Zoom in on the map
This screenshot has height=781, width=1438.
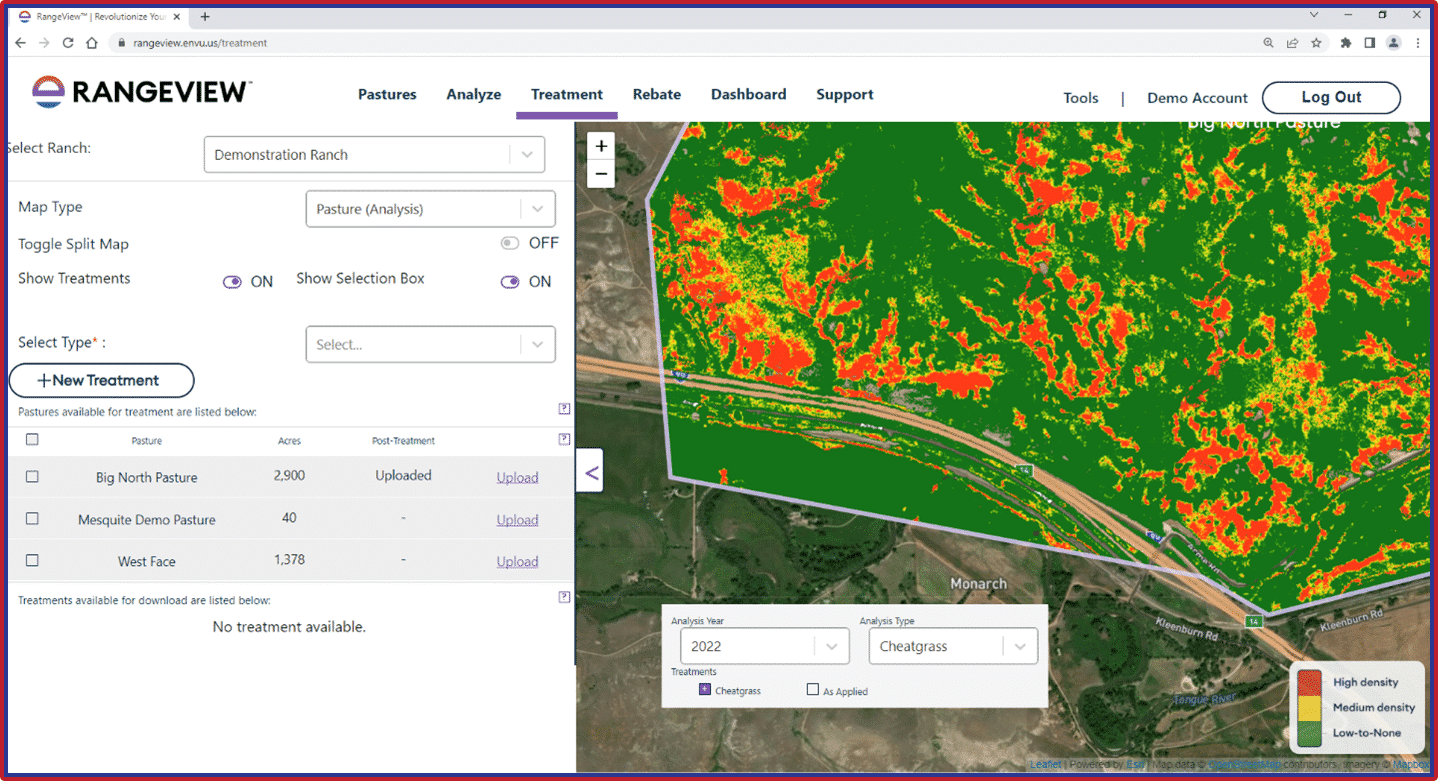601,146
